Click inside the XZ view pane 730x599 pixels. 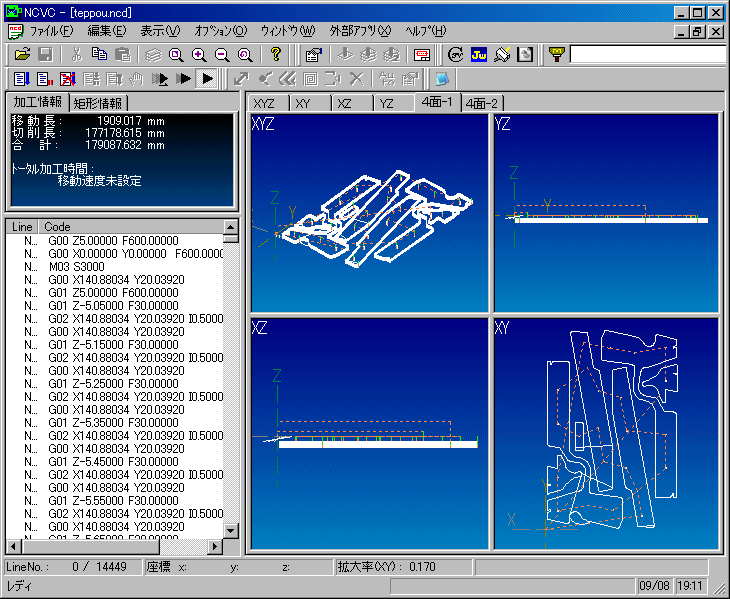point(370,434)
